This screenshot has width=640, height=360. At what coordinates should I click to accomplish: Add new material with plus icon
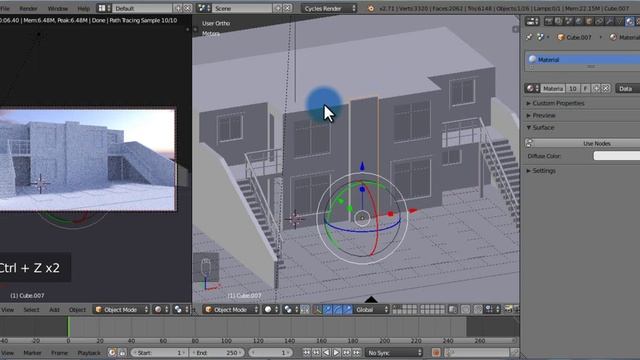pos(596,88)
